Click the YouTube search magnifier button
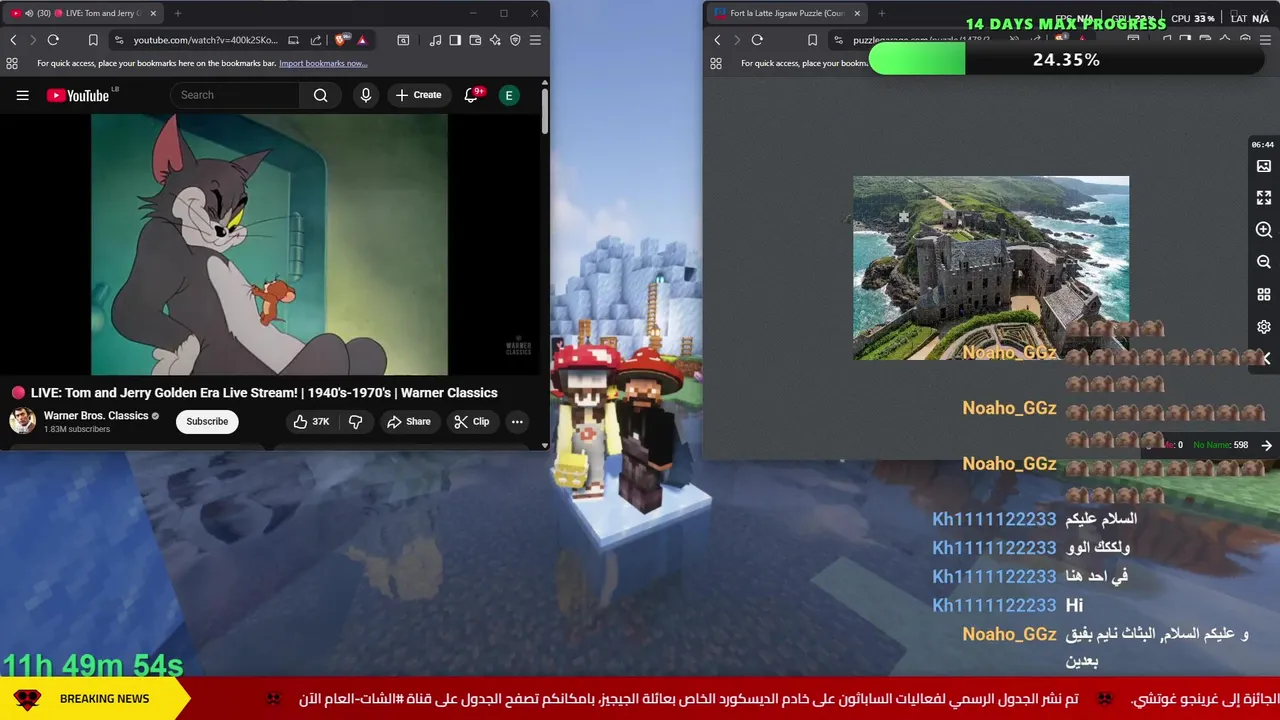The image size is (1280, 720). (x=320, y=95)
